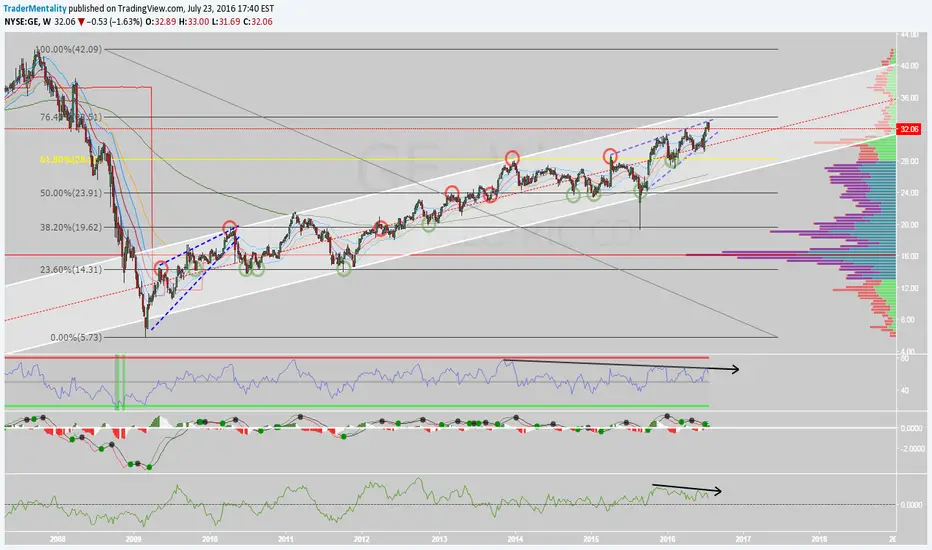932x550 pixels.
Task: Click 0.0000 on the MACD pane axis
Action: (911, 428)
